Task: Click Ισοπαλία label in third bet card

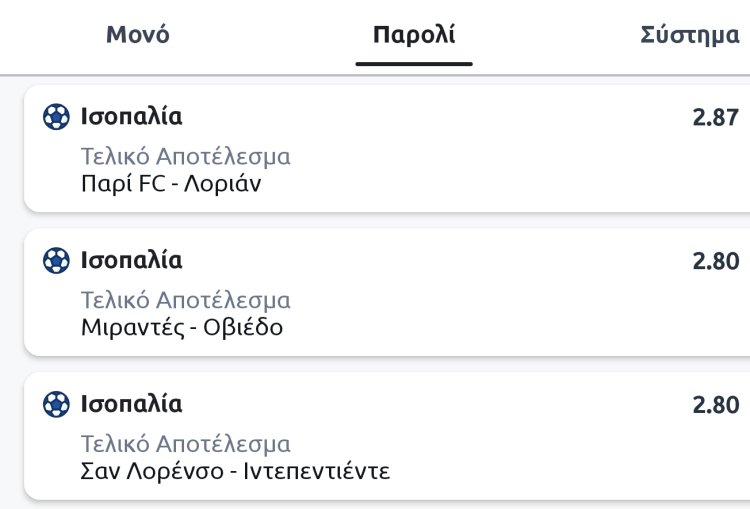Action: (x=132, y=405)
